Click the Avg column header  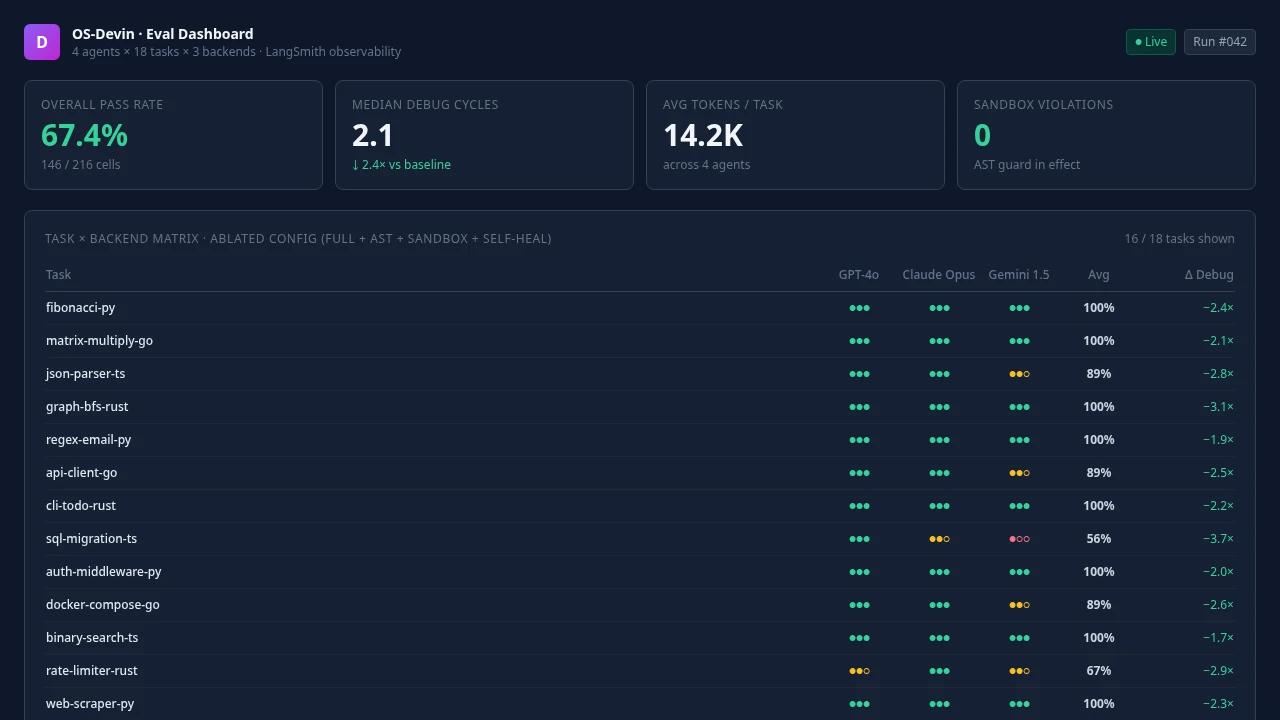point(1099,274)
